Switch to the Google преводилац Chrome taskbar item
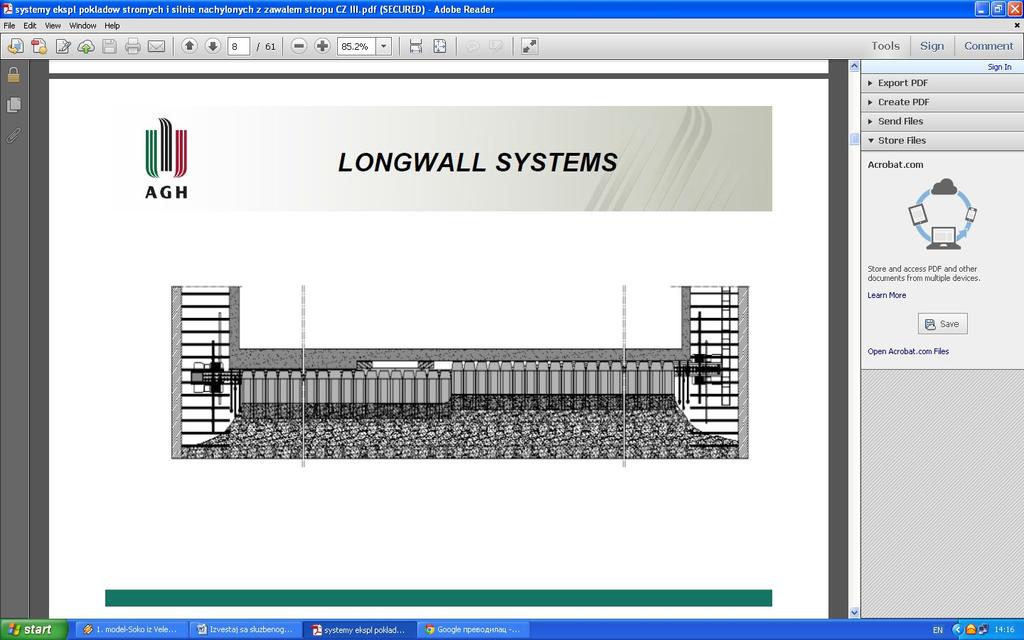The image size is (1024, 640). coord(473,630)
